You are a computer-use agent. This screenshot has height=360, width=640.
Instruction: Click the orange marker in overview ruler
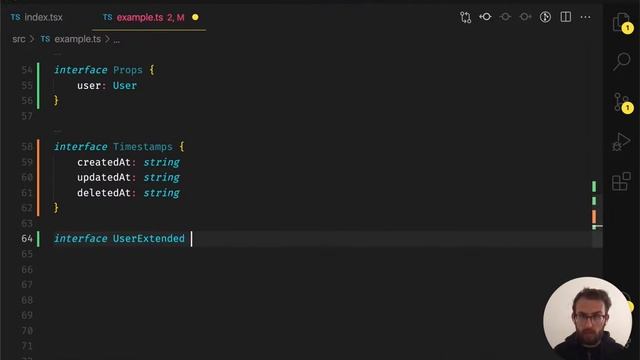tap(594, 216)
